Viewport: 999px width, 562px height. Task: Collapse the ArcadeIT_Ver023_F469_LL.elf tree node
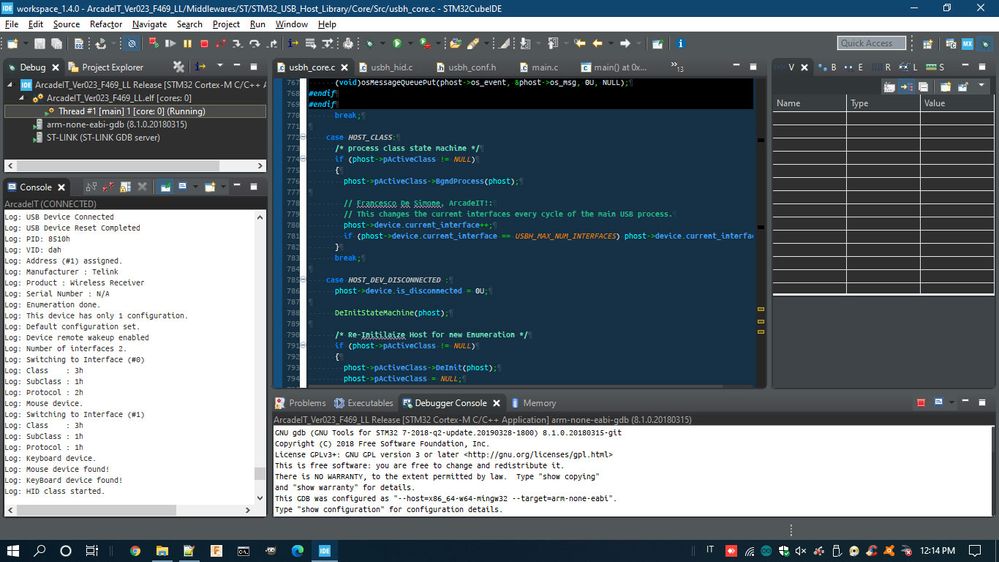[x=22, y=97]
